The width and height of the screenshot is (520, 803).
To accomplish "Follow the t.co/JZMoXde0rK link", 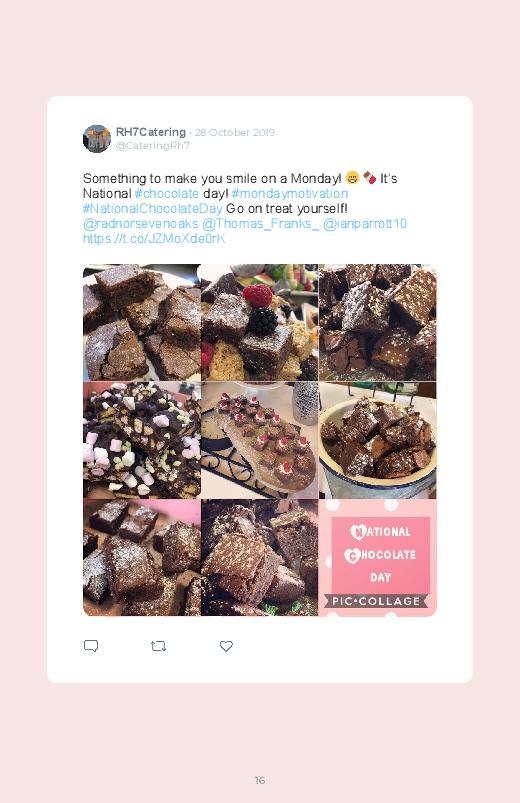I will pyautogui.click(x=154, y=239).
